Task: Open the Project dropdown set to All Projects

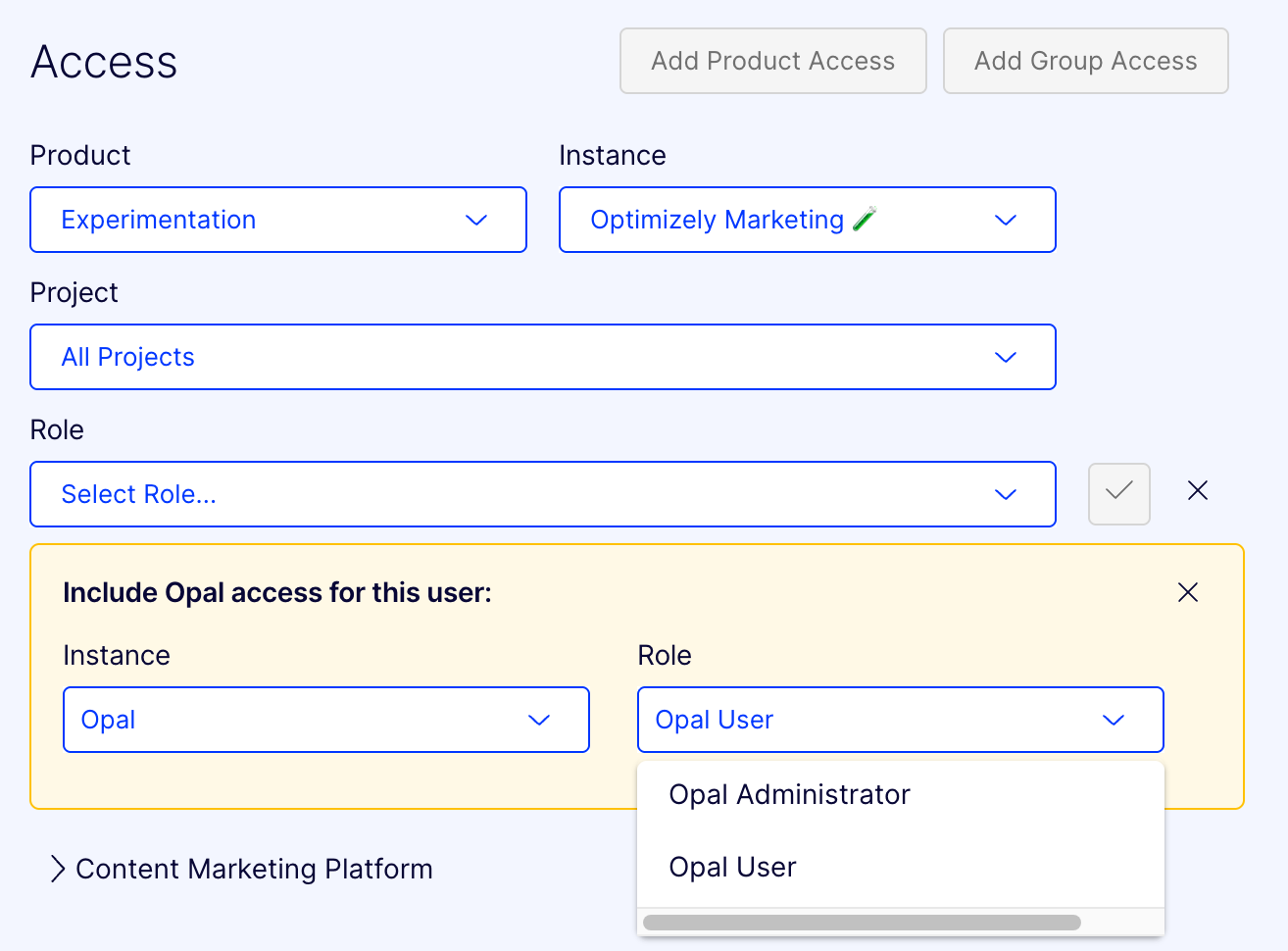Action: tap(542, 357)
